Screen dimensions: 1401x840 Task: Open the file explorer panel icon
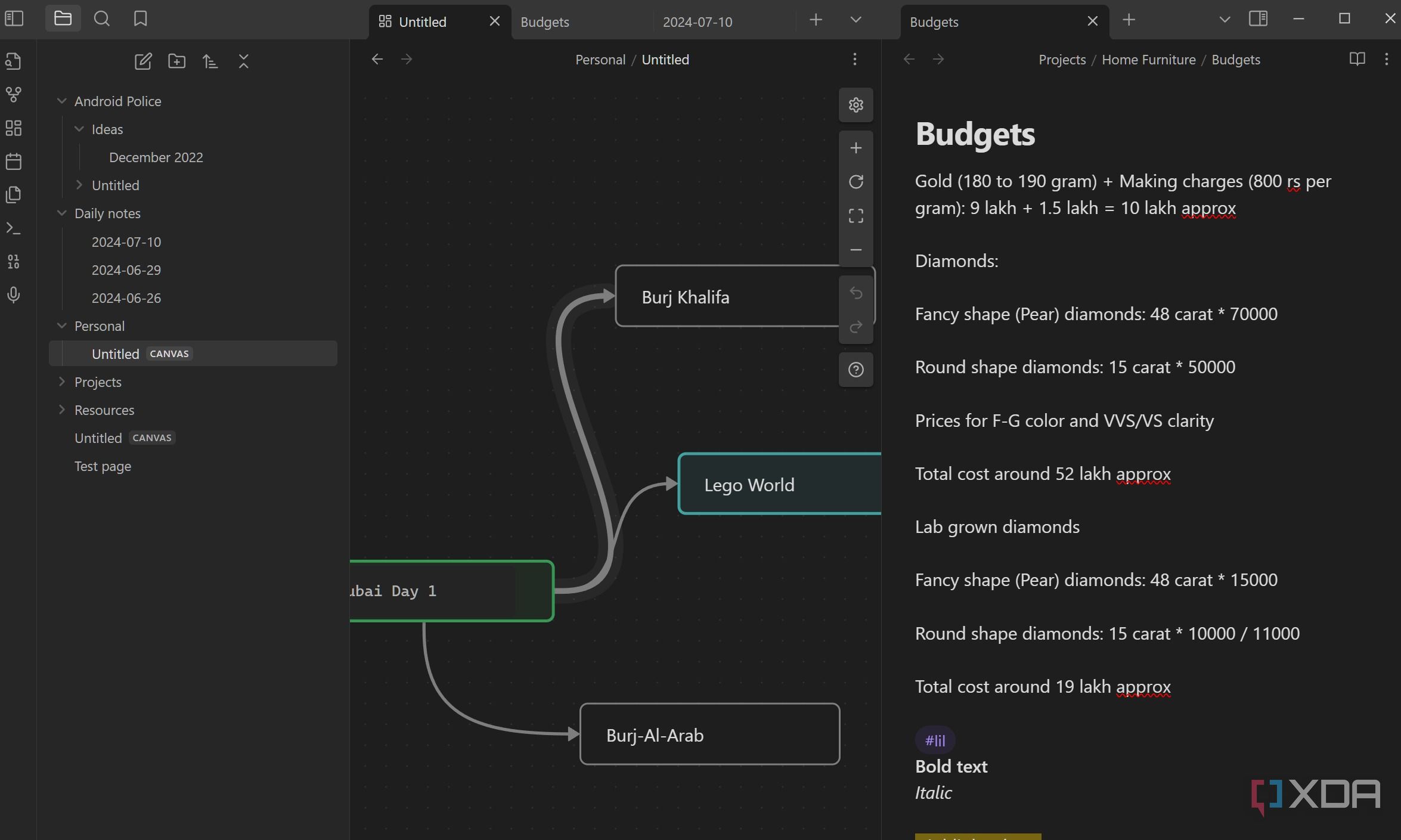click(63, 19)
